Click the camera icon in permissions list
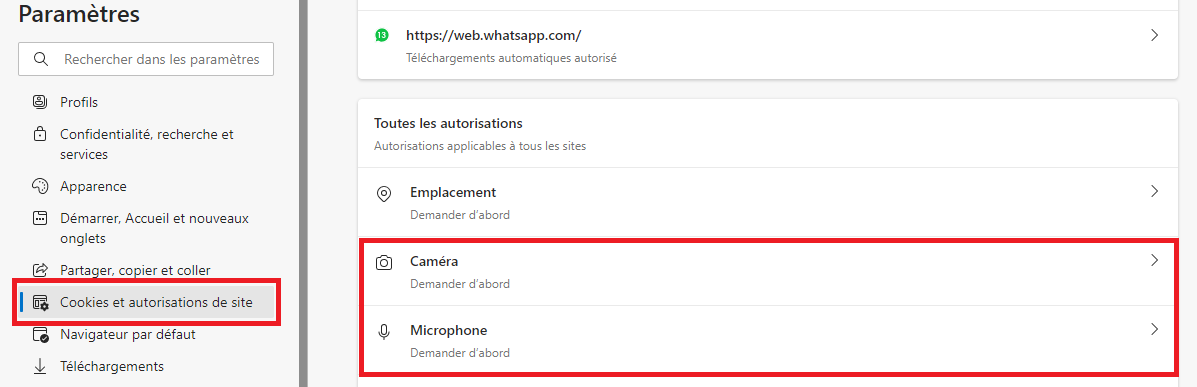 (384, 263)
